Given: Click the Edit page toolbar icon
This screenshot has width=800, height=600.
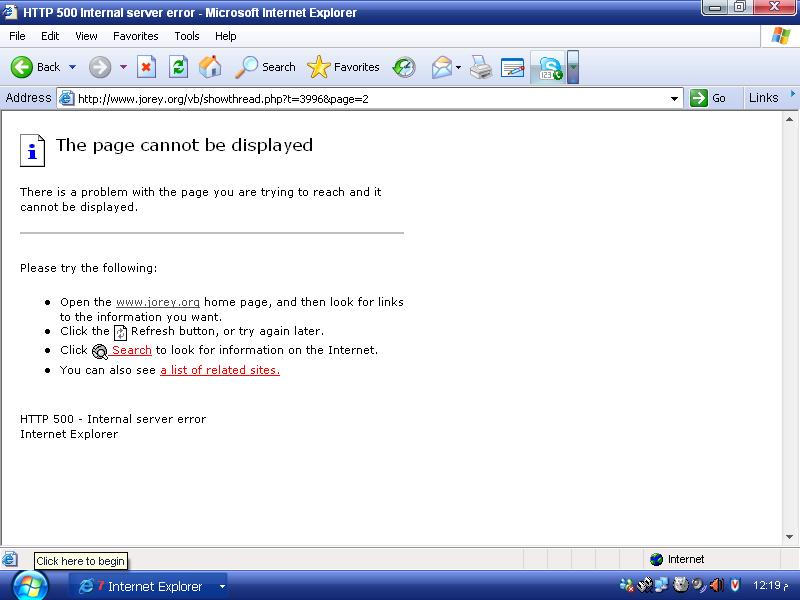Looking at the screenshot, I should (x=512, y=67).
